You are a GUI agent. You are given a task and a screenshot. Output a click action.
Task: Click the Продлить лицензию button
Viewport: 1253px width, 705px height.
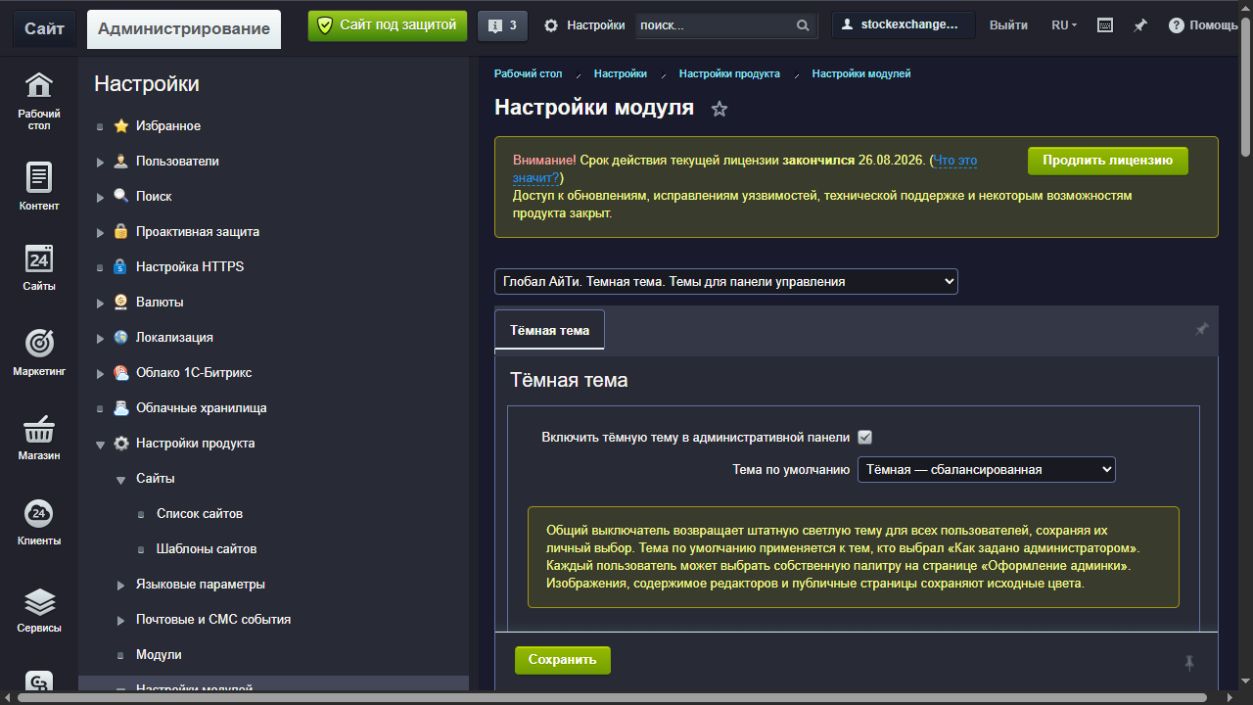(1108, 161)
